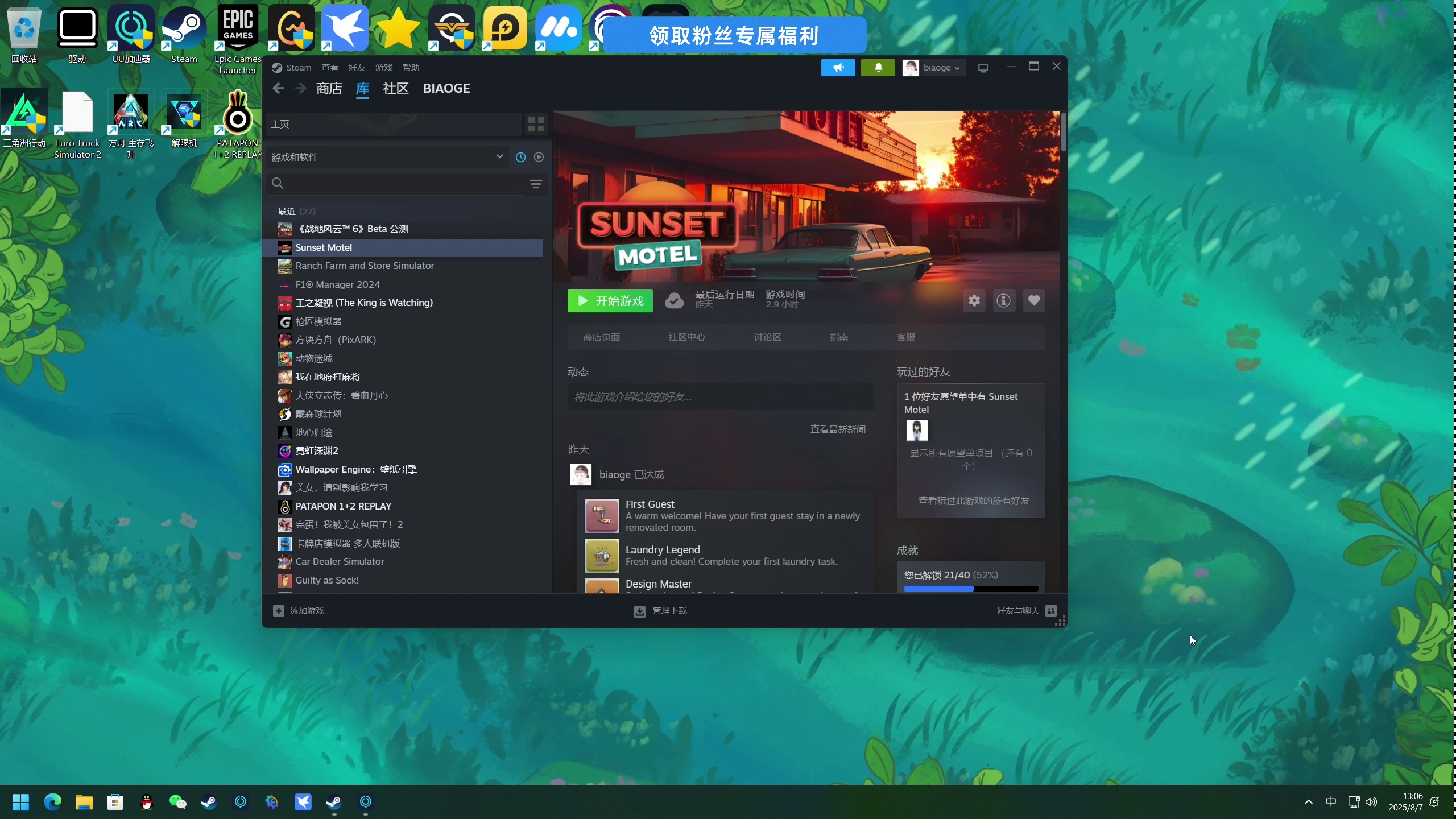Open UU加速器 desktop shortcut
The height and width of the screenshot is (819, 1456).
(x=131, y=34)
